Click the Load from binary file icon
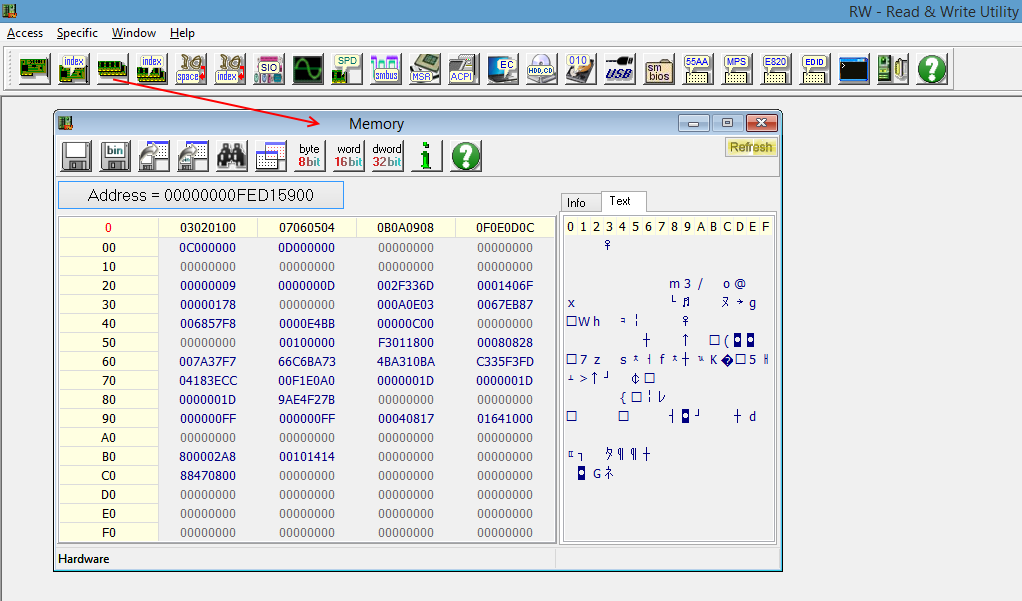The height and width of the screenshot is (601, 1022). [193, 156]
